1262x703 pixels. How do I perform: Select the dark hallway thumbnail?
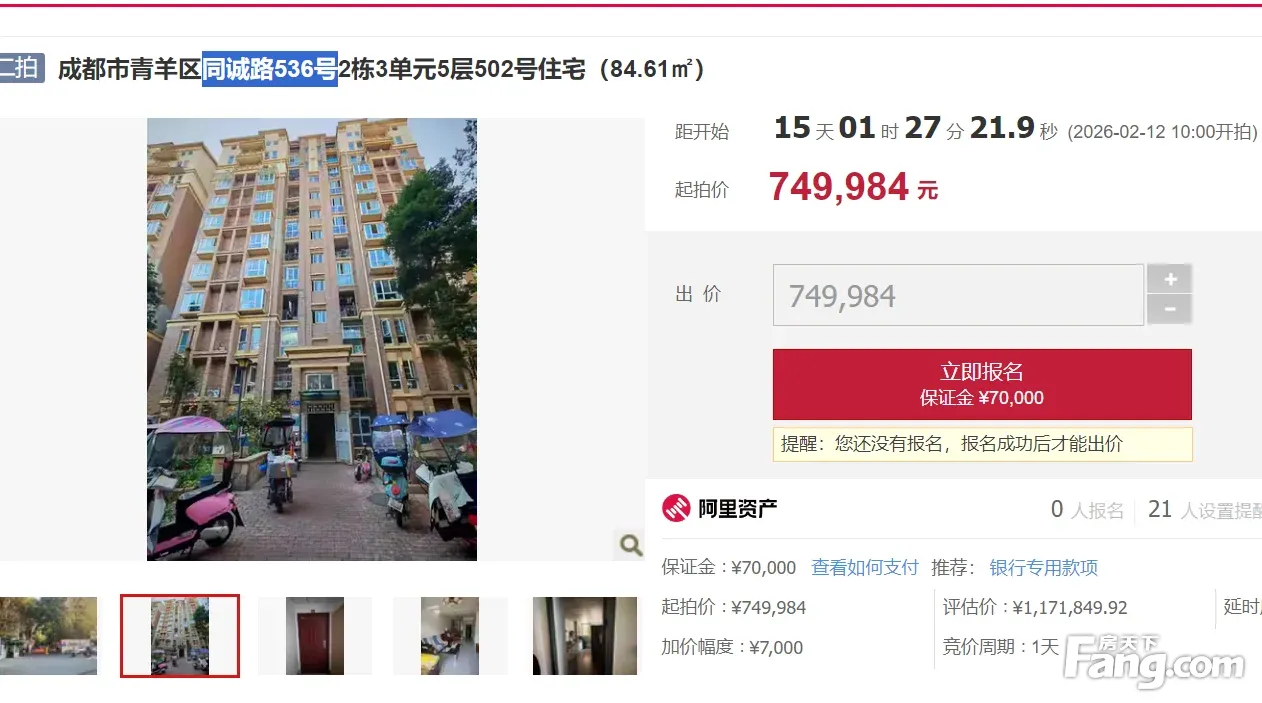point(585,636)
